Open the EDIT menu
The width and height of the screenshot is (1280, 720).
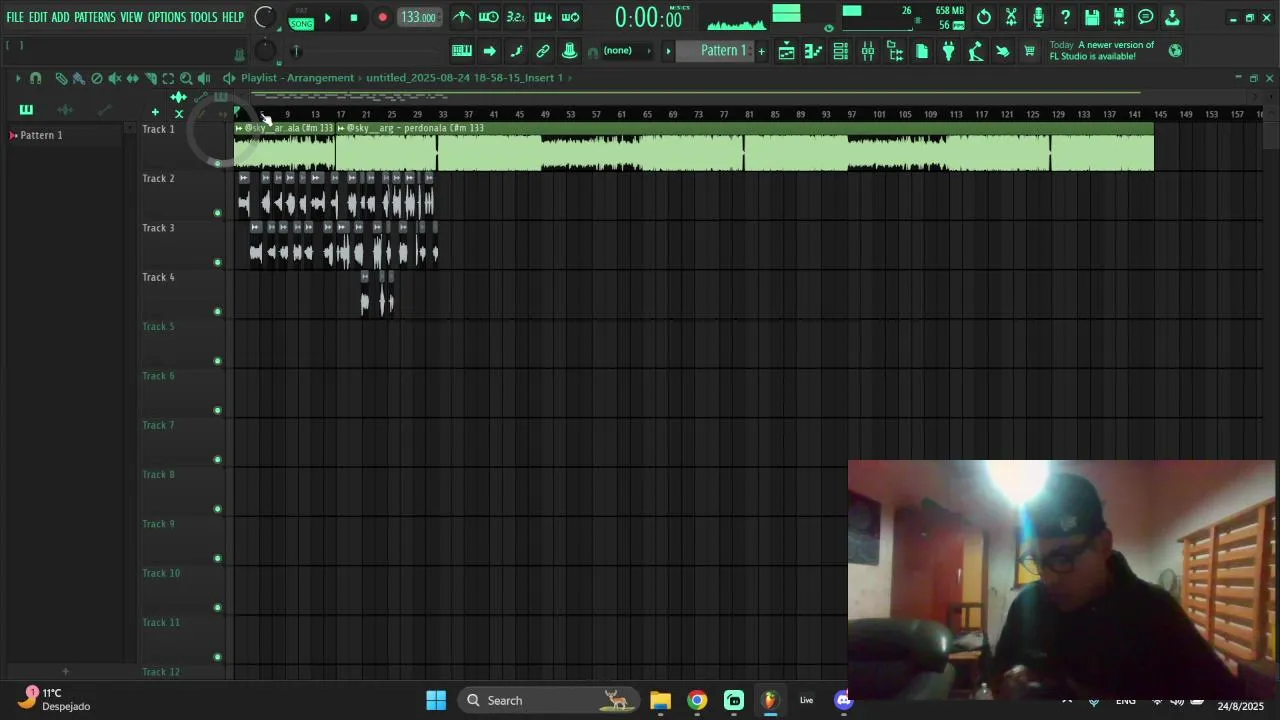click(38, 17)
